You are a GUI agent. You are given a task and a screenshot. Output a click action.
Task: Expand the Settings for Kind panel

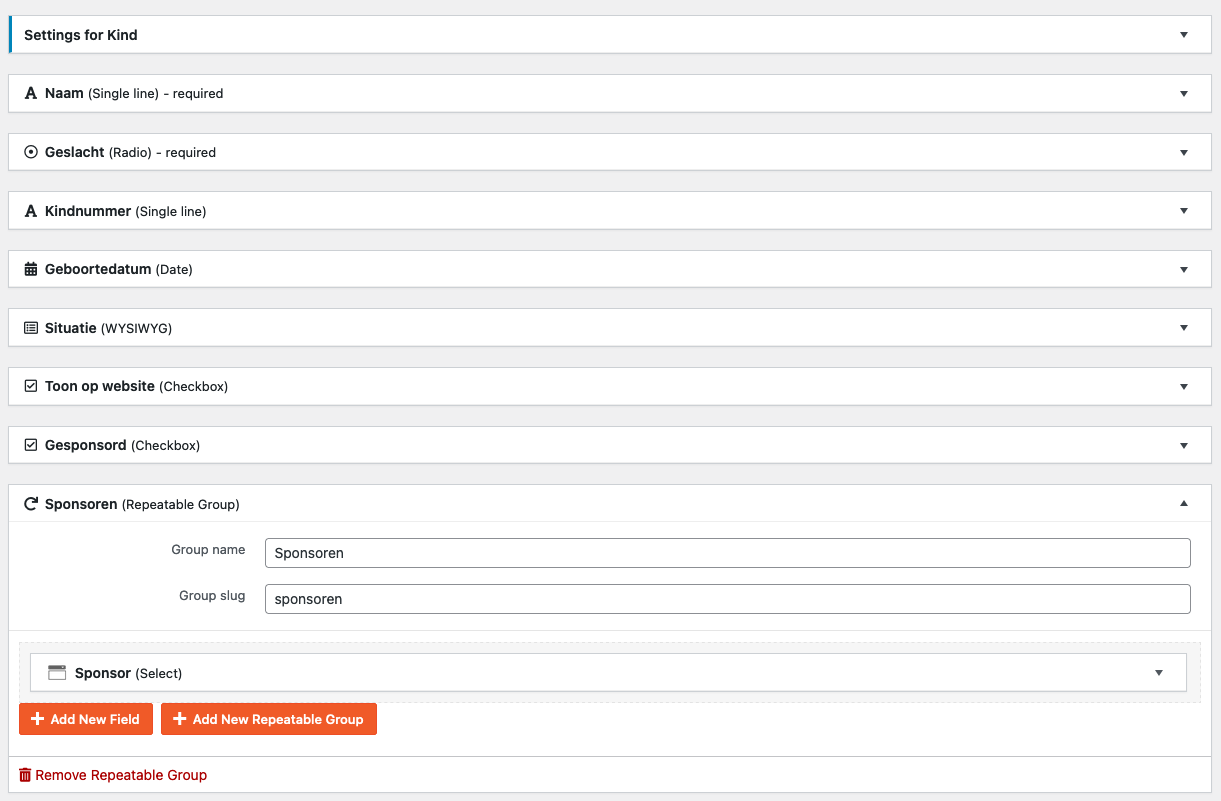(x=1184, y=35)
